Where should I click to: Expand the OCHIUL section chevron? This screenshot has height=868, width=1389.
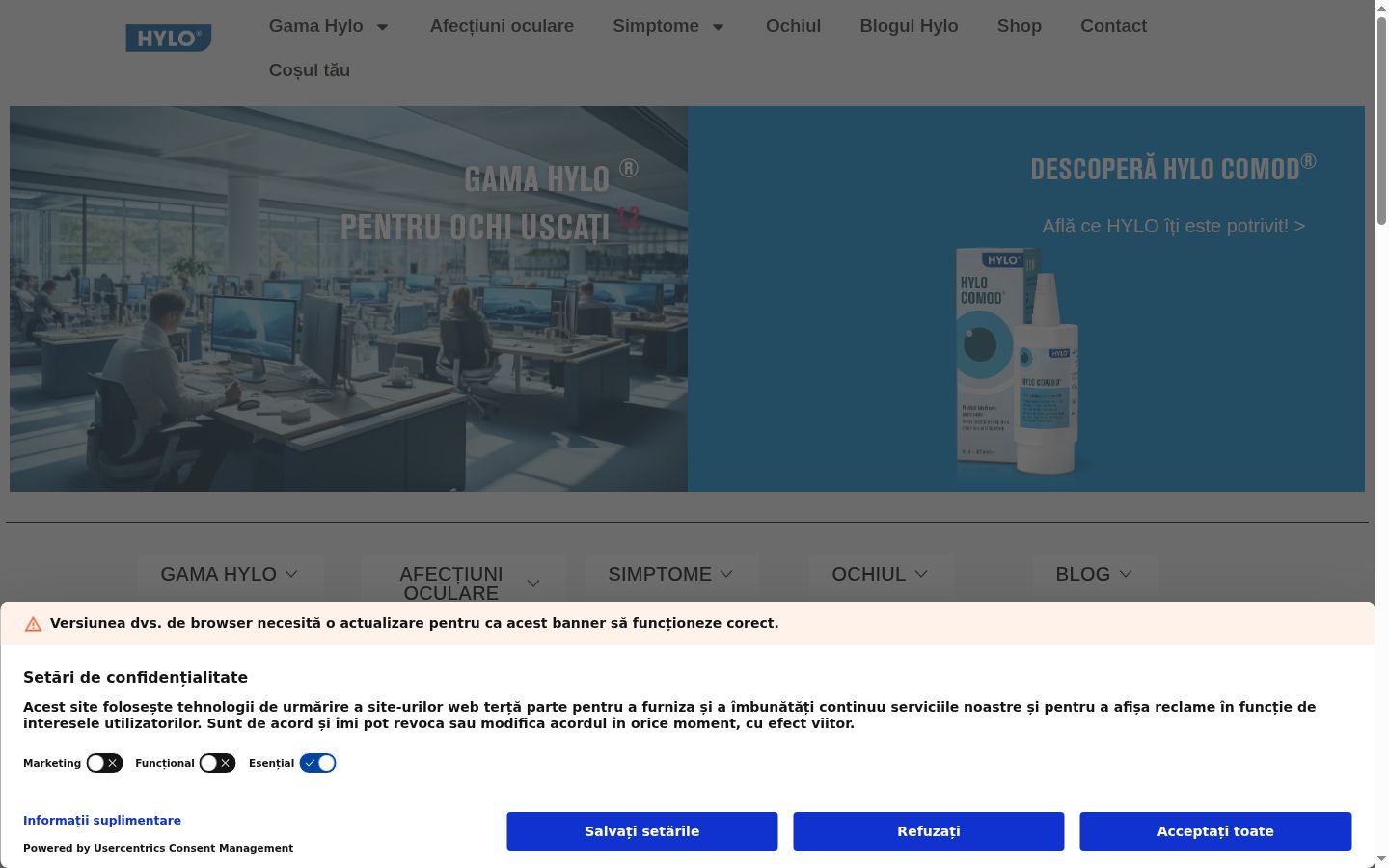click(x=921, y=574)
